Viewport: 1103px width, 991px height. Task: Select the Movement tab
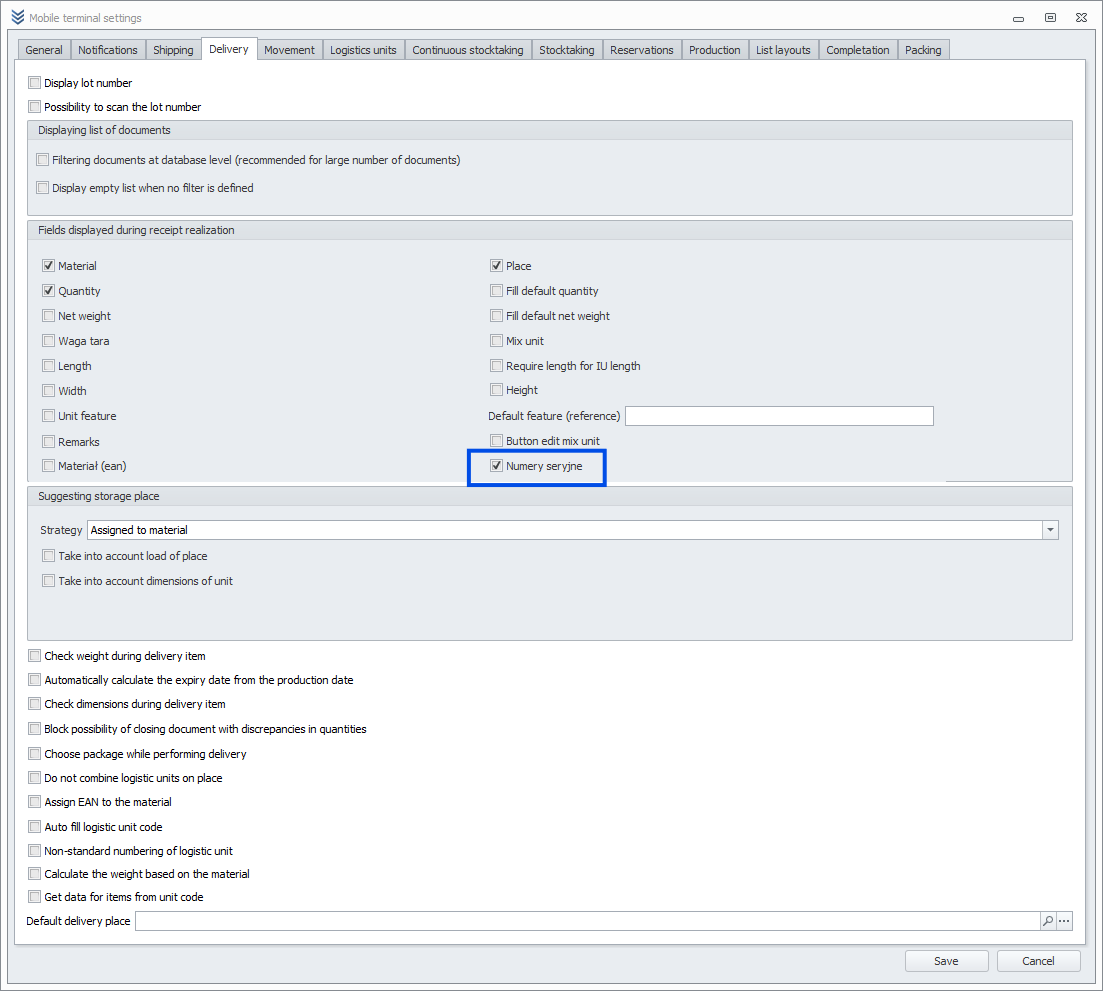tap(289, 50)
